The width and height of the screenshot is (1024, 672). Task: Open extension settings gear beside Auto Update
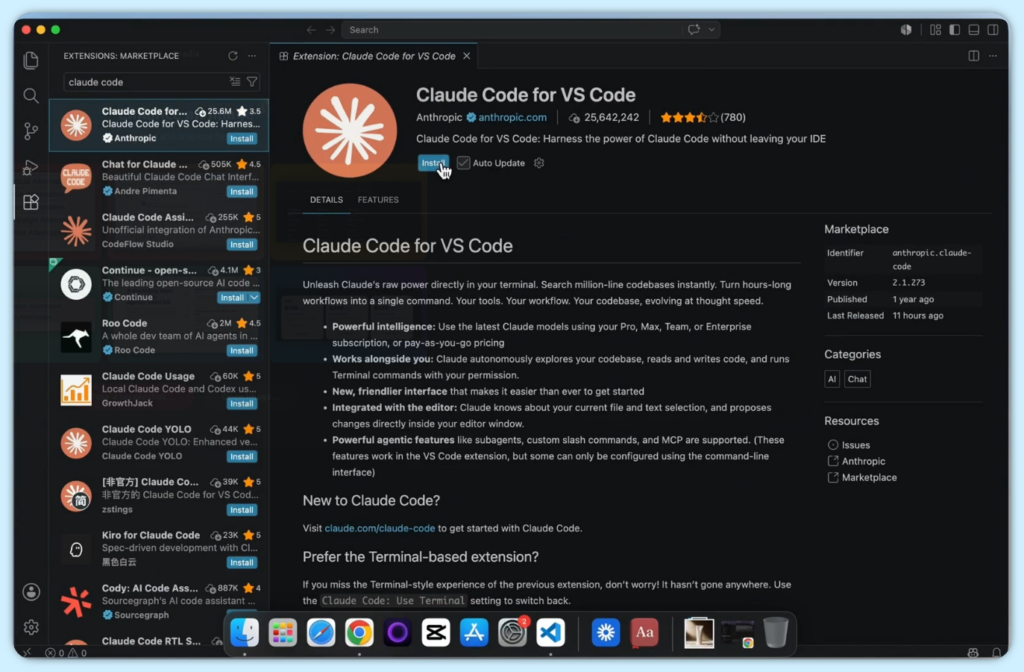539,163
